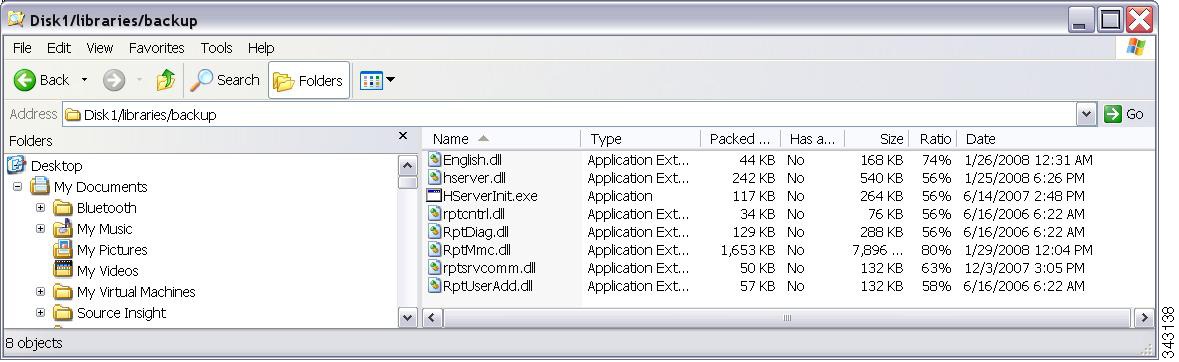Click the folder tree scrollbar thumb
Image resolution: width=1179 pixels, height=362 pixels.
click(x=408, y=182)
